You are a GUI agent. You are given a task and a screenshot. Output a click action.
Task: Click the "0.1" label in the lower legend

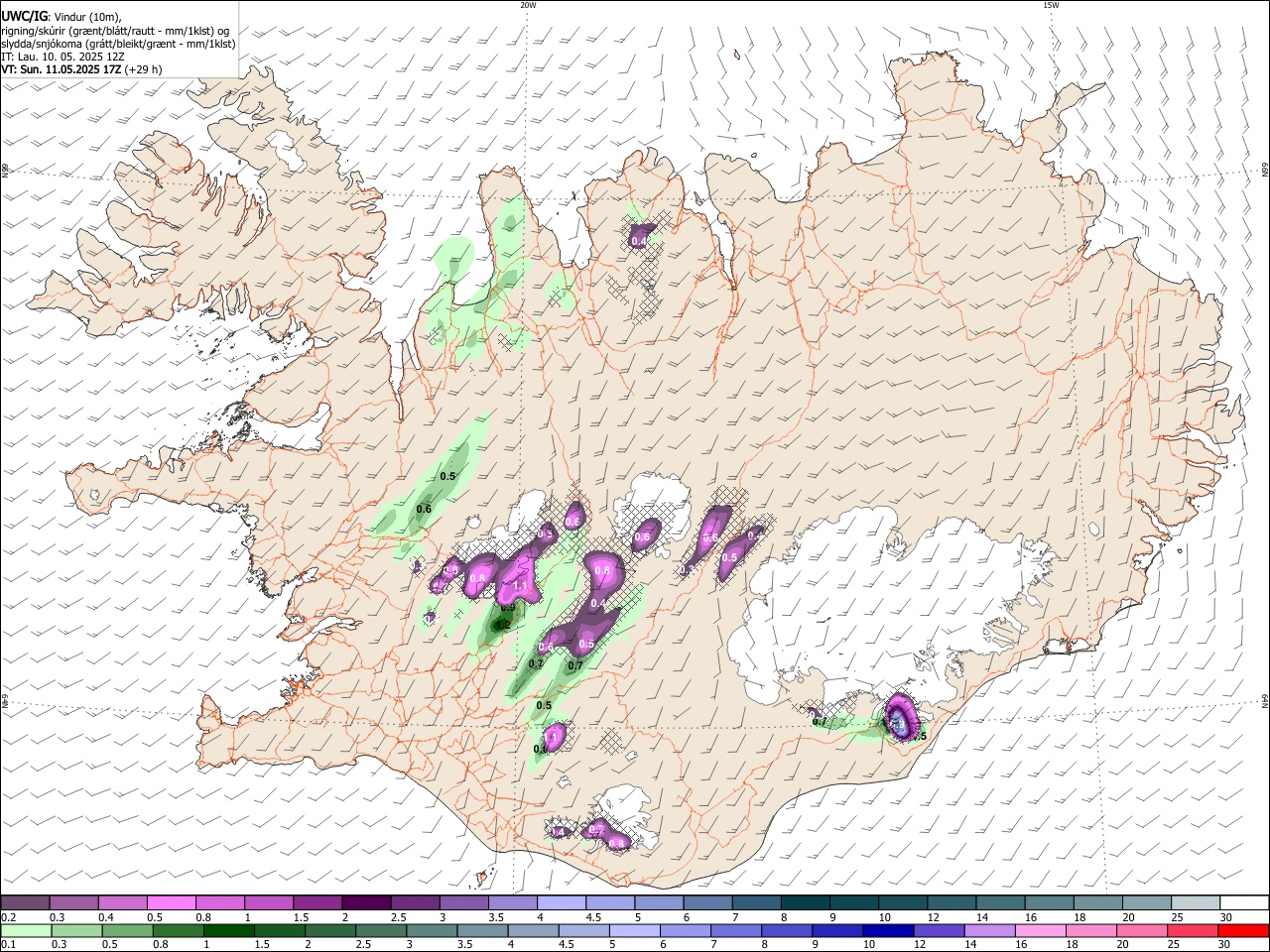pos(7,945)
